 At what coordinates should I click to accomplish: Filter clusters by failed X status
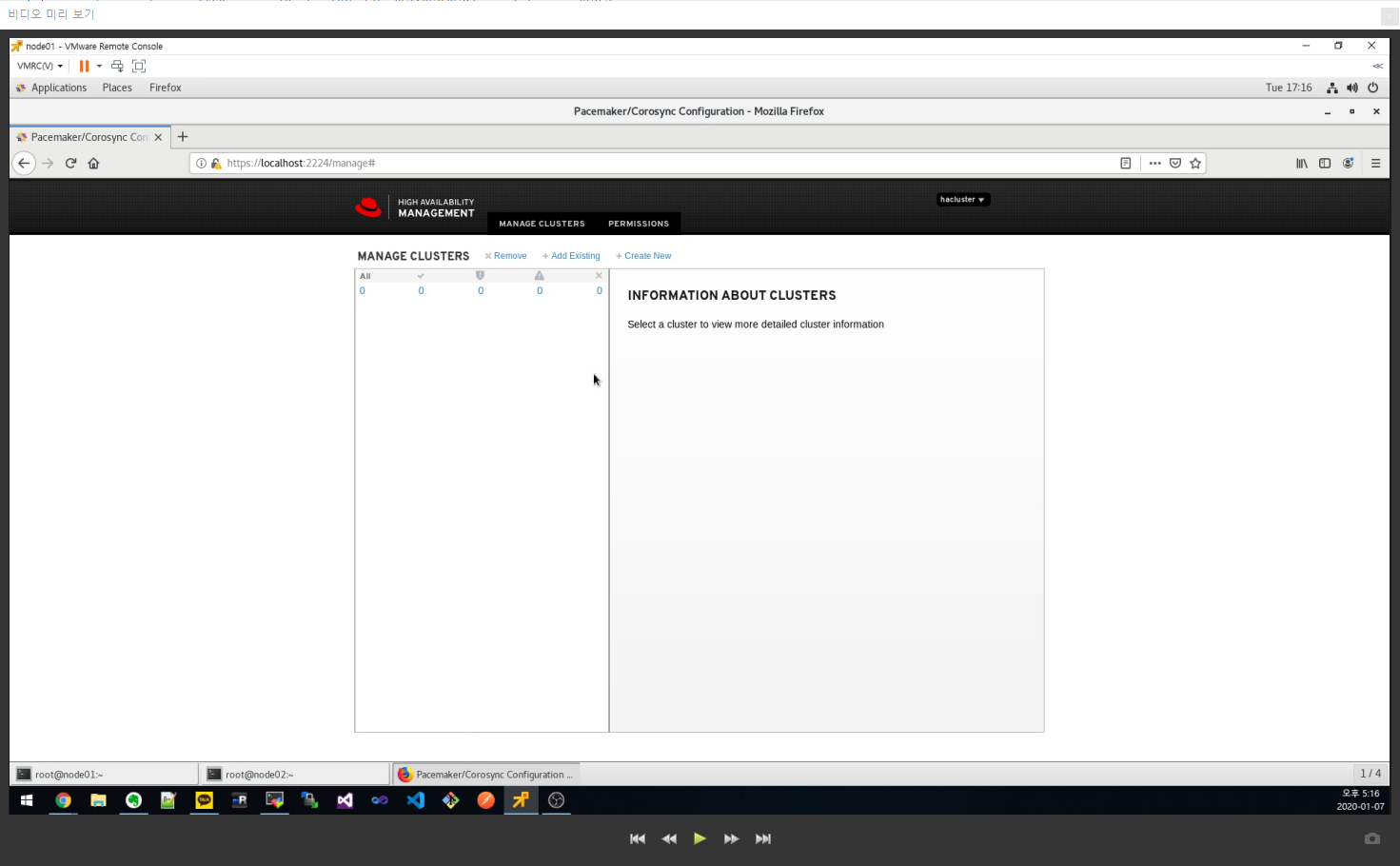(x=599, y=276)
